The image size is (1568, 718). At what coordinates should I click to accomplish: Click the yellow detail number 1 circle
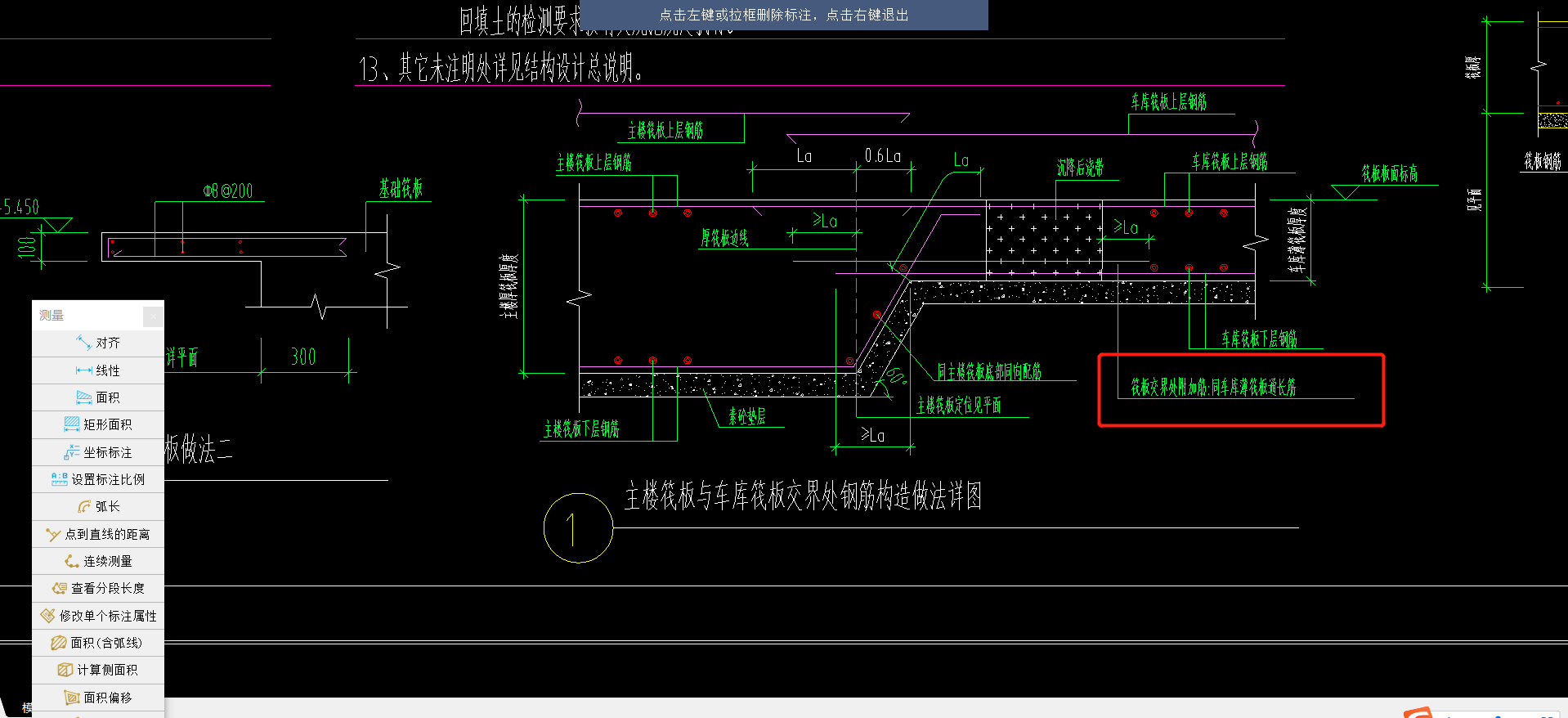pos(578,527)
